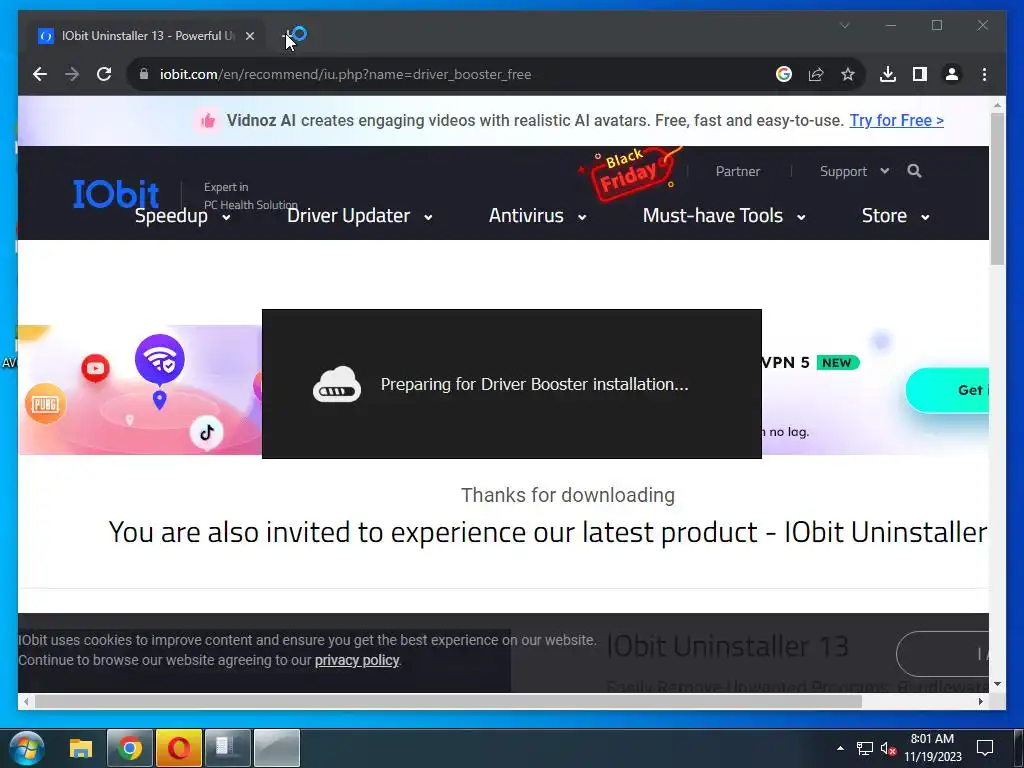Reload the page with the refresh icon
This screenshot has height=768, width=1024.
click(x=104, y=74)
